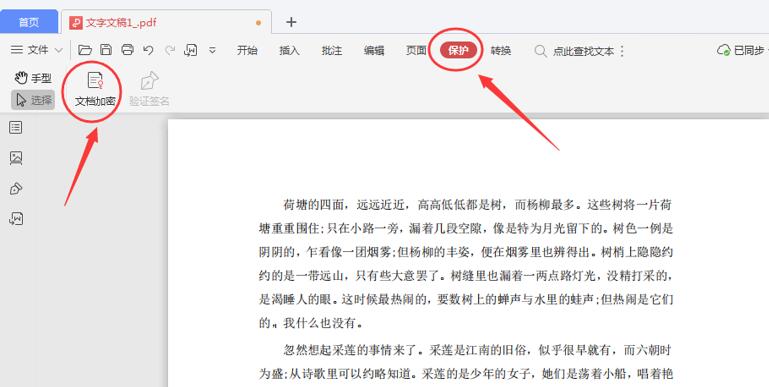Open the 页面 ribbon tab
This screenshot has width=769, height=387.
[x=416, y=50]
